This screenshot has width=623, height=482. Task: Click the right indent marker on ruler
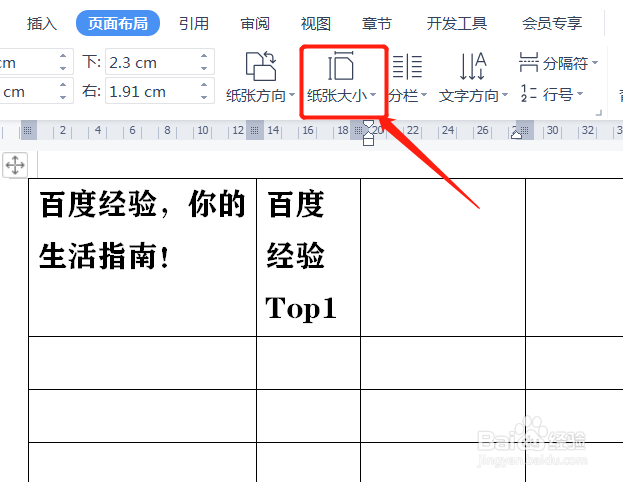click(516, 135)
